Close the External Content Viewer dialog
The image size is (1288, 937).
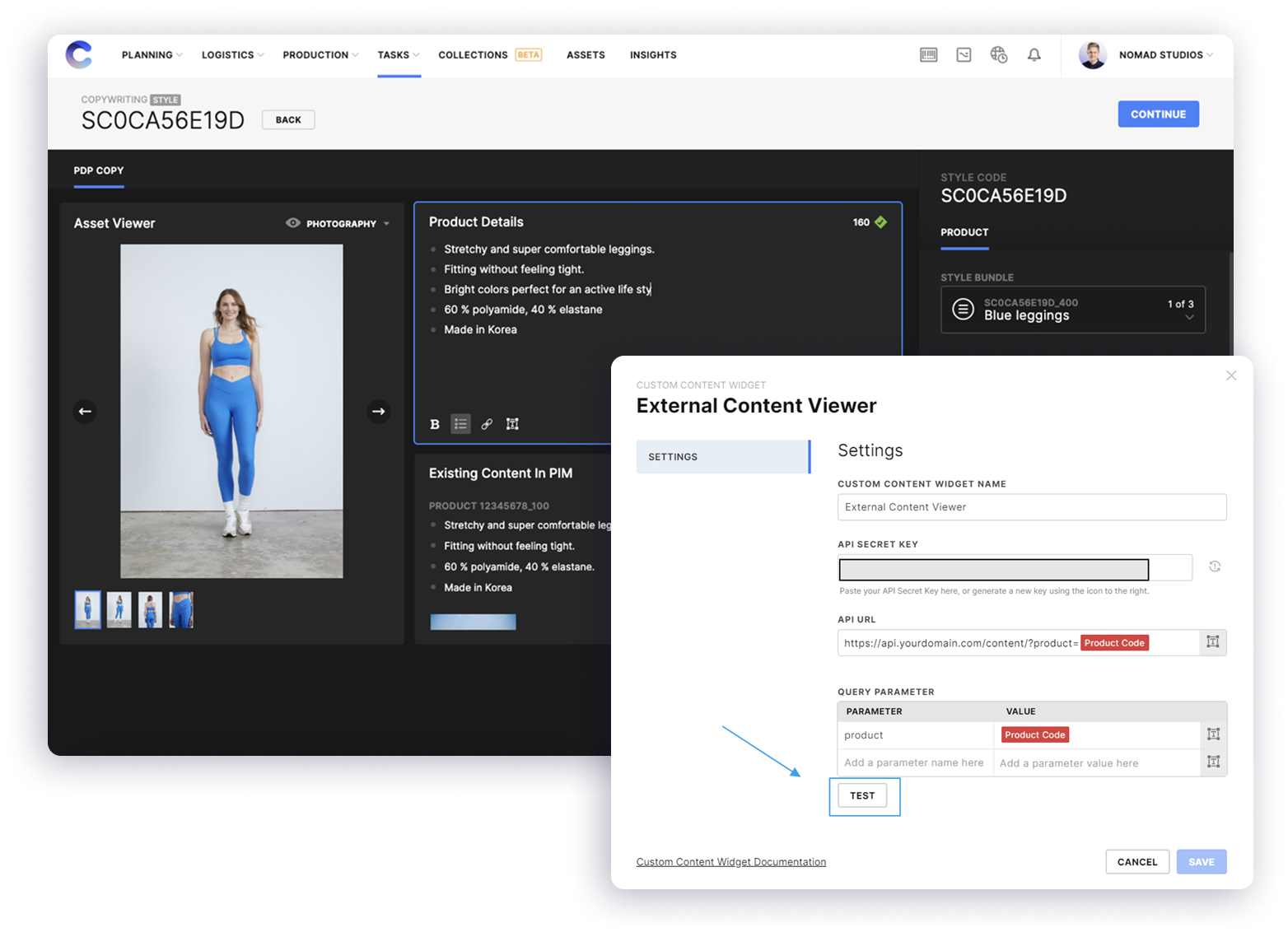coord(1231,375)
